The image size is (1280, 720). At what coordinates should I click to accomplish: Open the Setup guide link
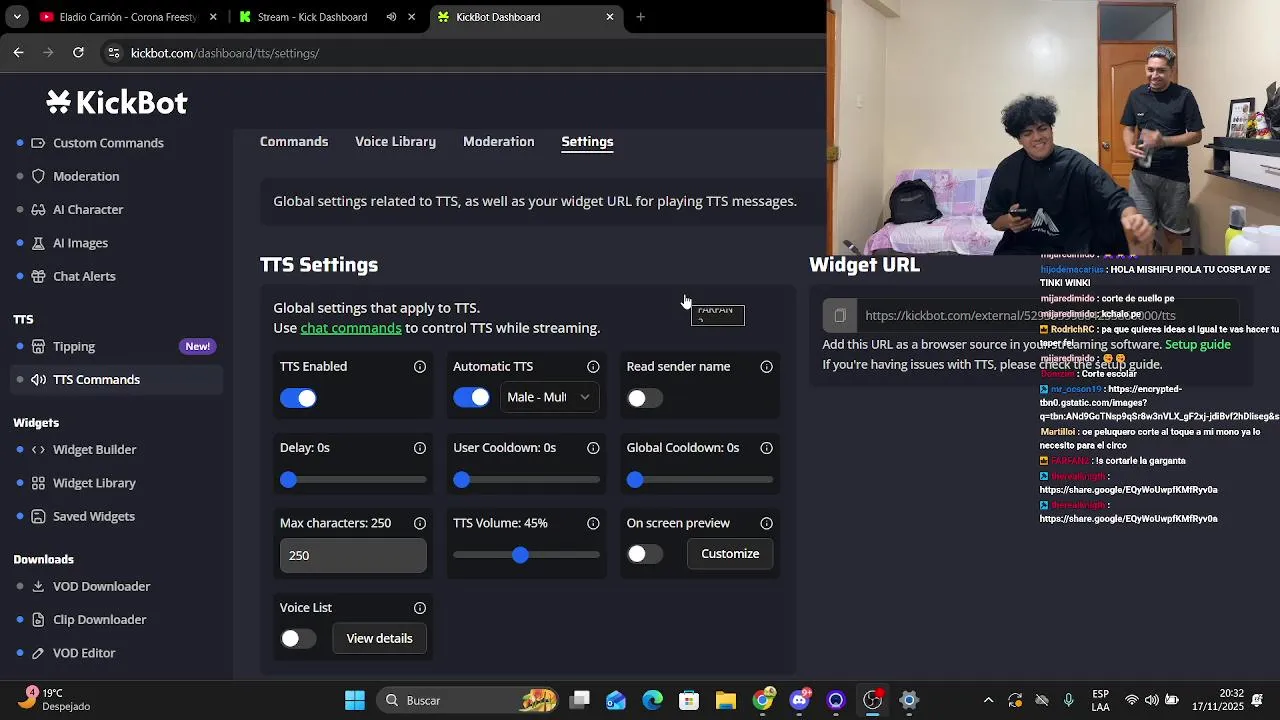(1198, 345)
